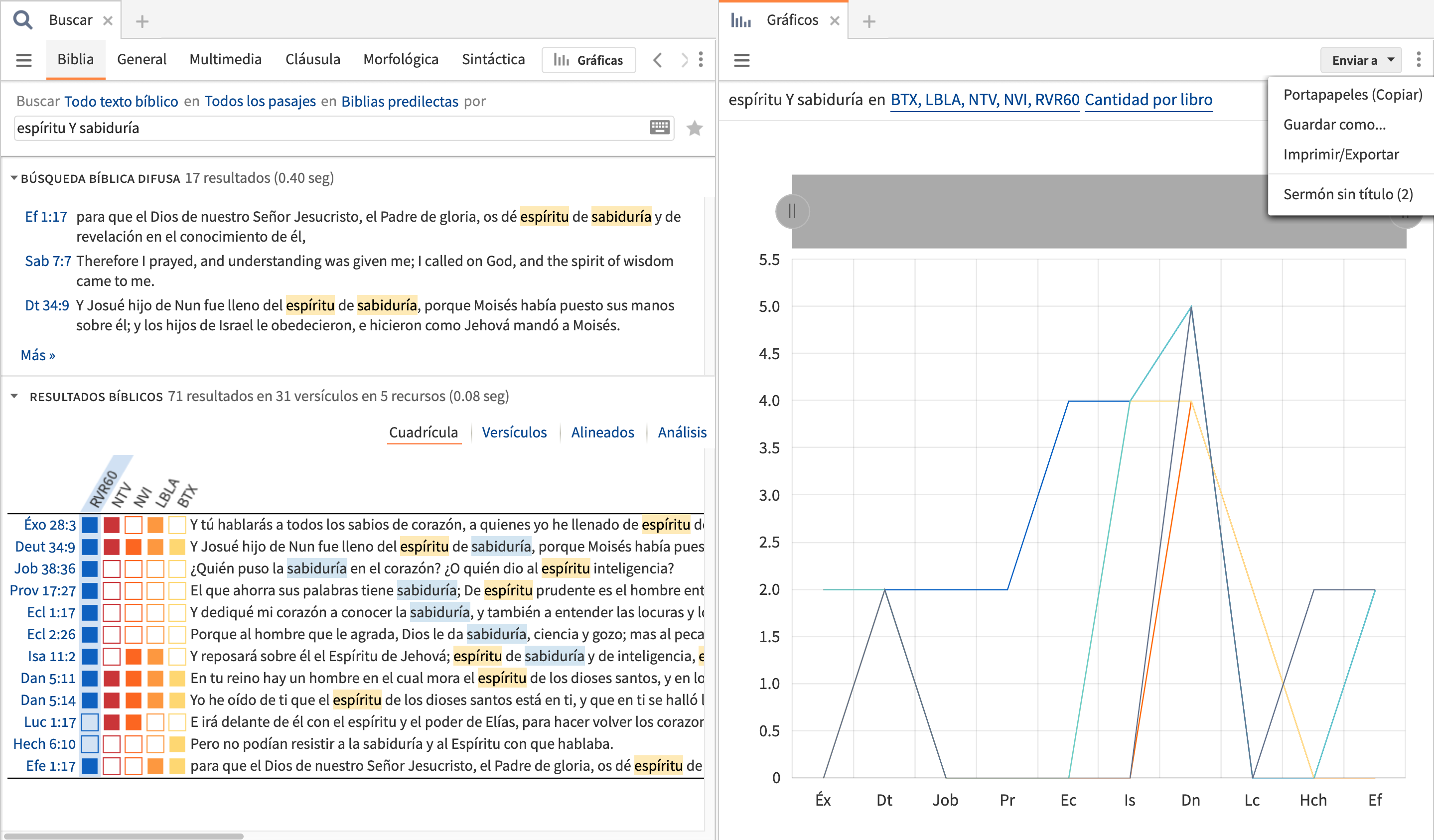Click the BTX yellow square for Hech 6:10

coord(177,744)
